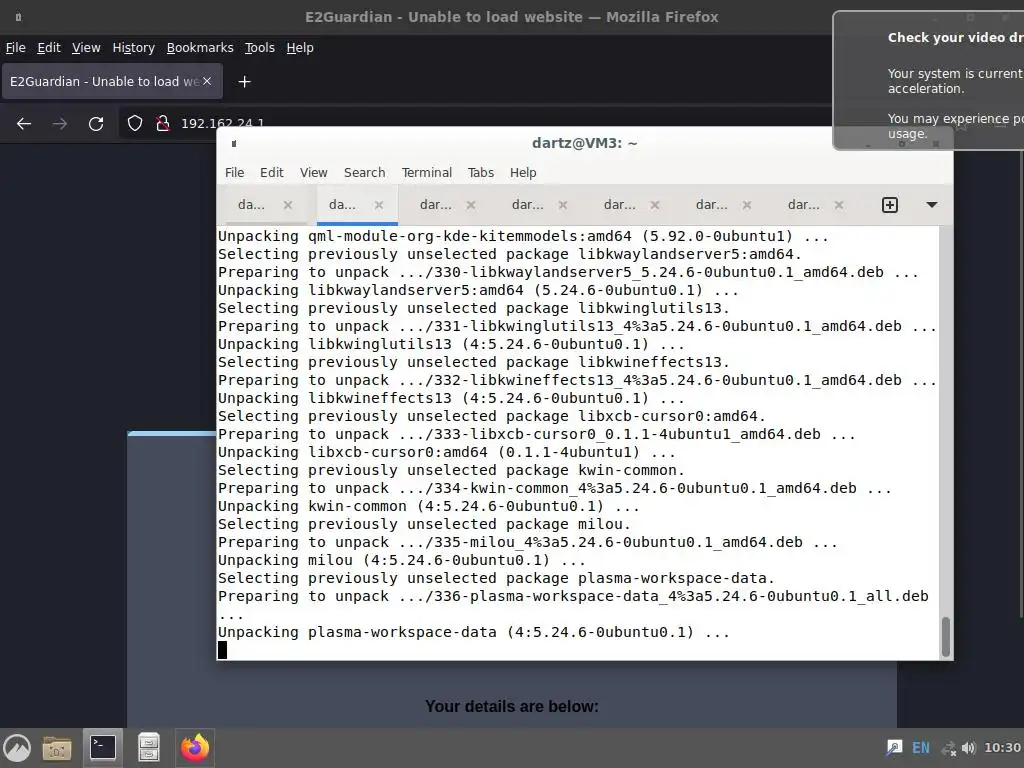
Task: Open the file cabinet taskbar icon
Action: [x=149, y=748]
